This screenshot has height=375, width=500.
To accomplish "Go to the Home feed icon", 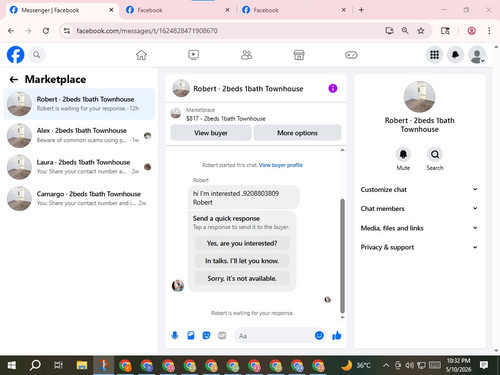I will coord(141,55).
